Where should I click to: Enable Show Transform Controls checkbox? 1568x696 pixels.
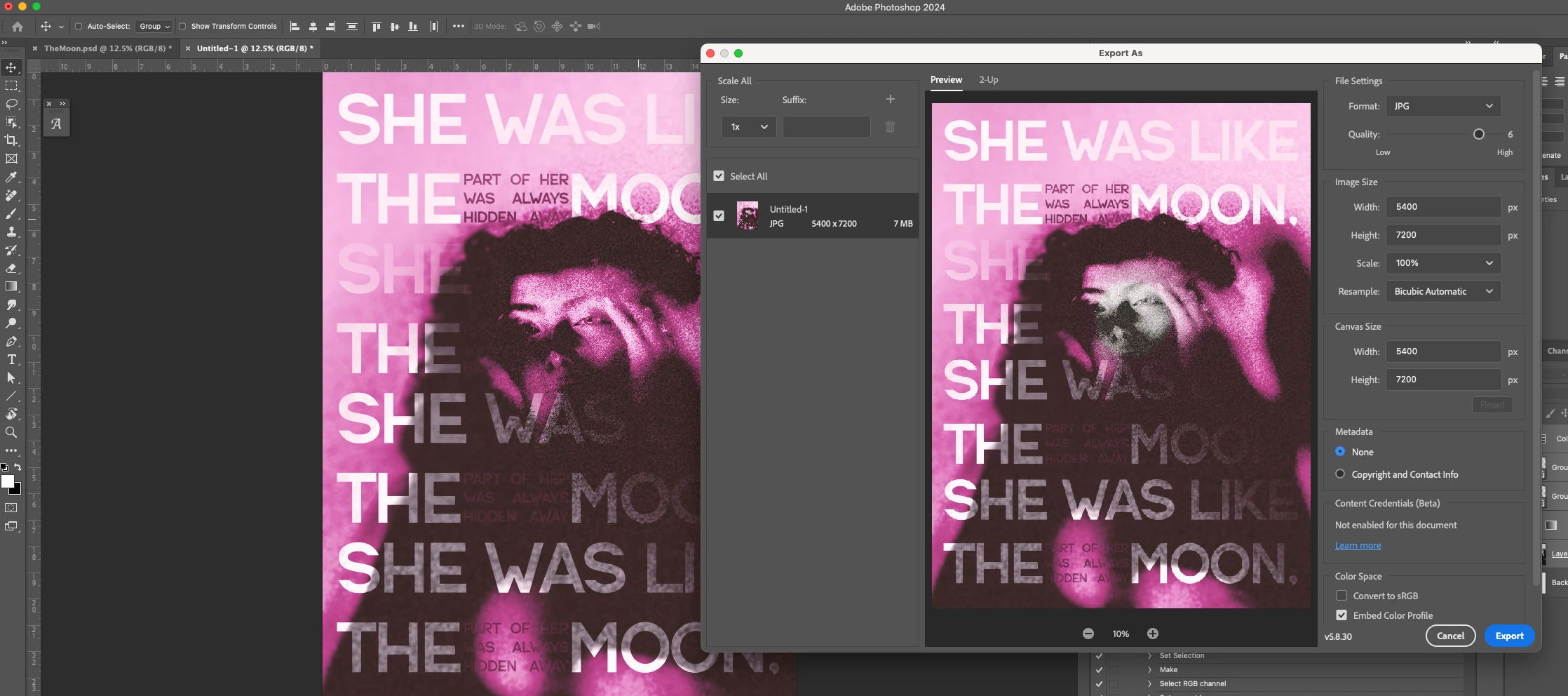coord(182,27)
